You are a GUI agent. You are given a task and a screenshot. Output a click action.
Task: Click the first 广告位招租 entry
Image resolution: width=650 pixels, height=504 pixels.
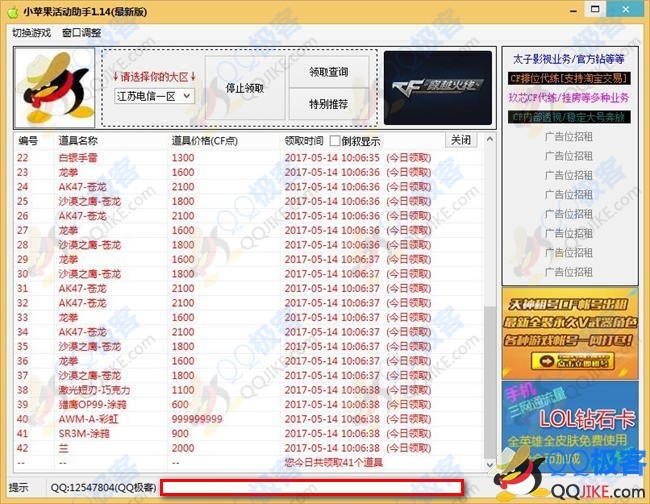coord(569,136)
